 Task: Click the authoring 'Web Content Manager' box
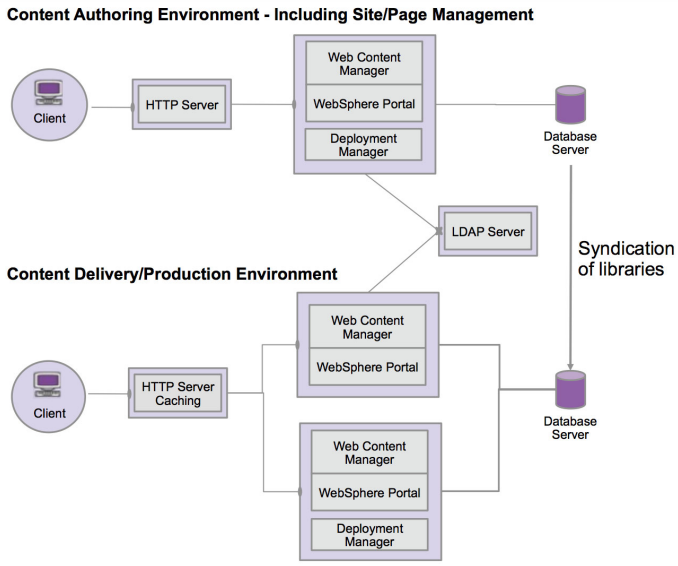click(364, 64)
